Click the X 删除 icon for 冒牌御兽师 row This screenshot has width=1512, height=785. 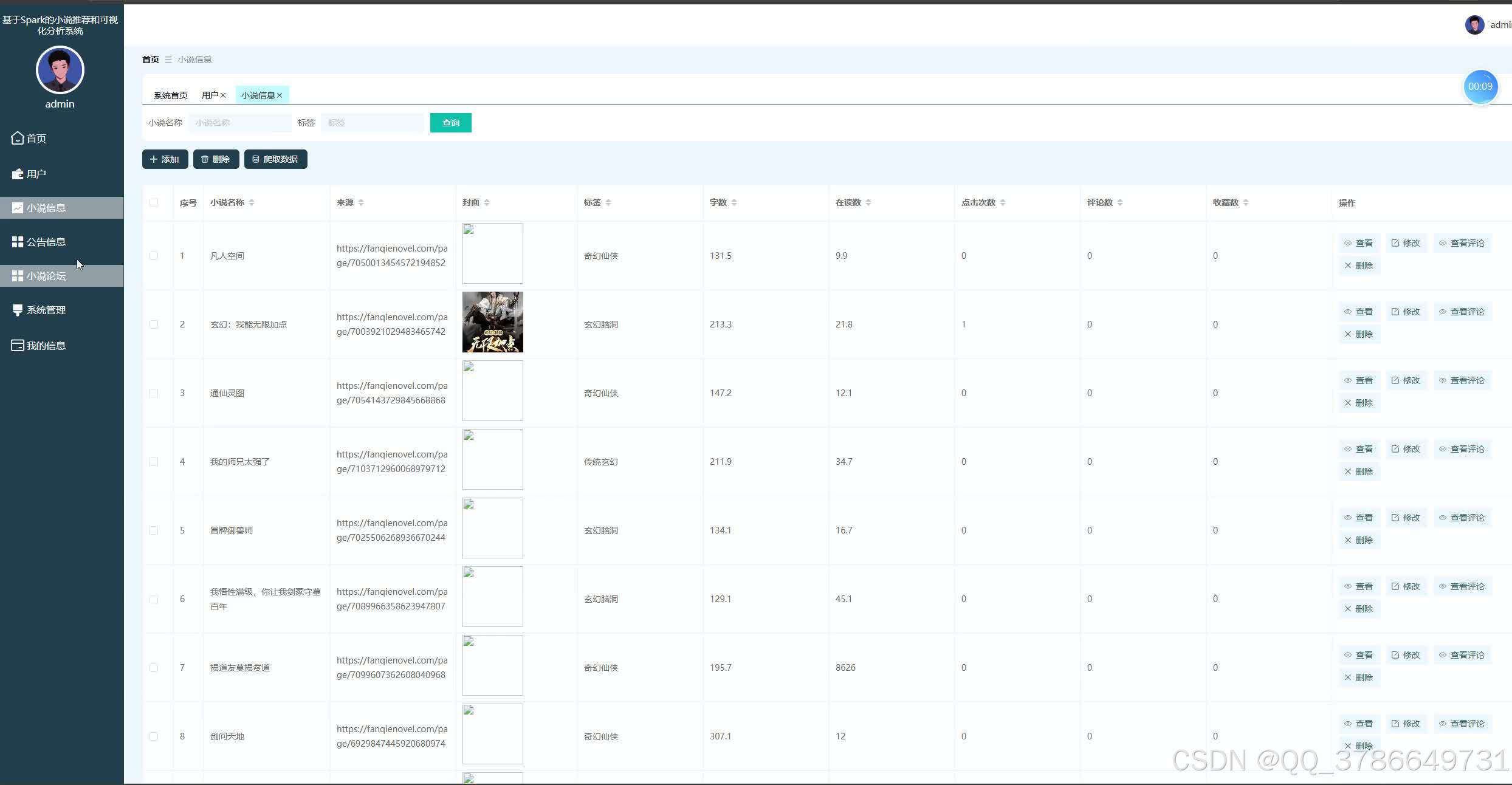click(x=1348, y=540)
